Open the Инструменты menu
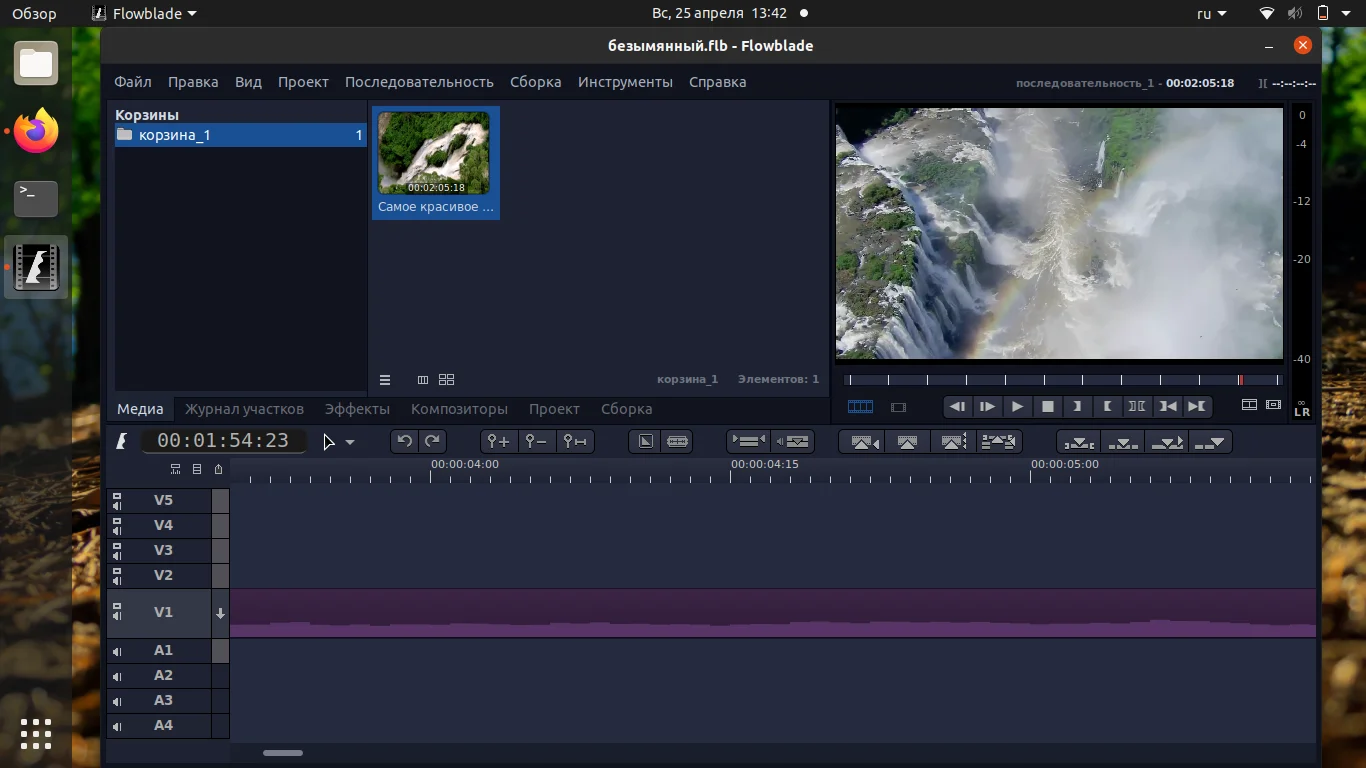This screenshot has width=1366, height=768. (625, 82)
